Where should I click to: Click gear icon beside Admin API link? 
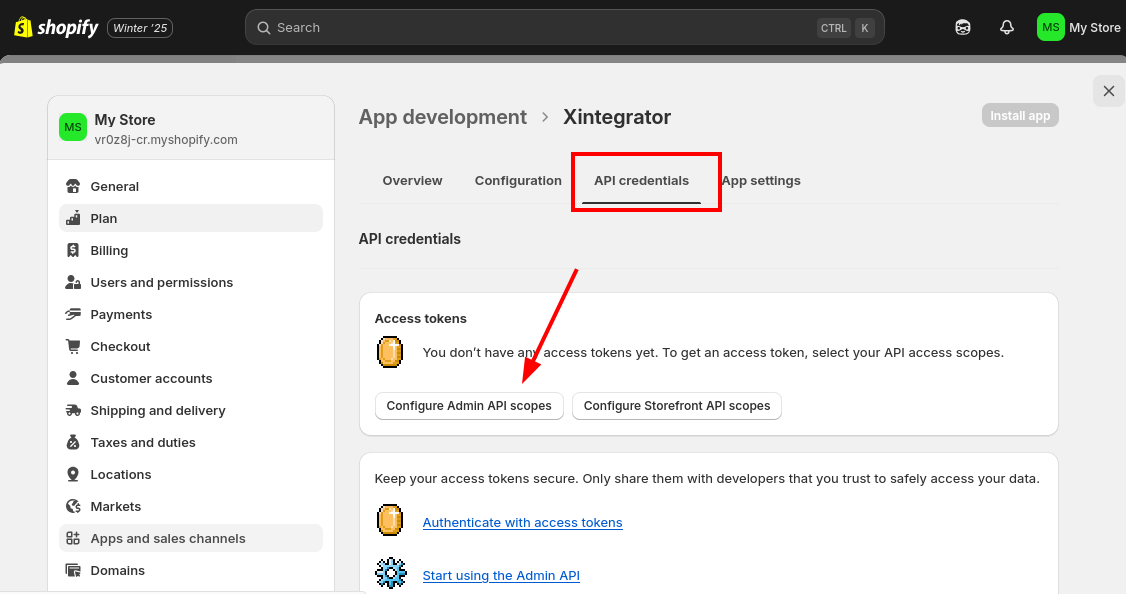391,573
